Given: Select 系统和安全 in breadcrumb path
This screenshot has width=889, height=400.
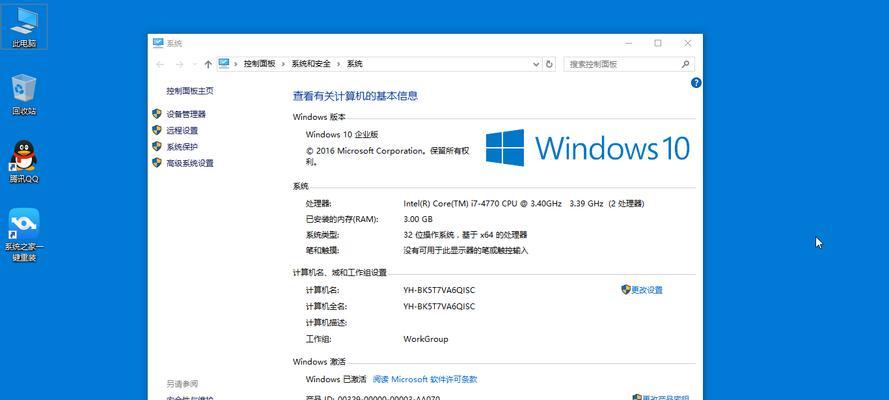Looking at the screenshot, I should tap(311, 65).
